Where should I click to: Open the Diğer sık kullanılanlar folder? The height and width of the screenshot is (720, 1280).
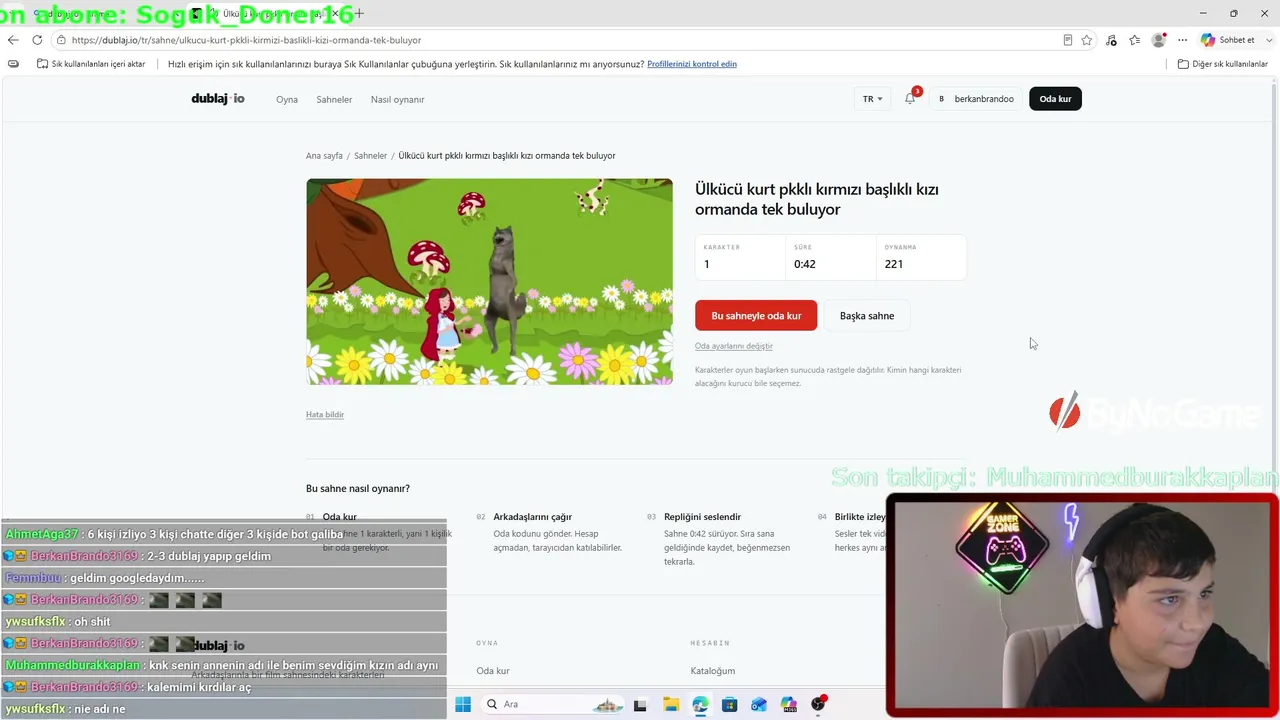1223,64
